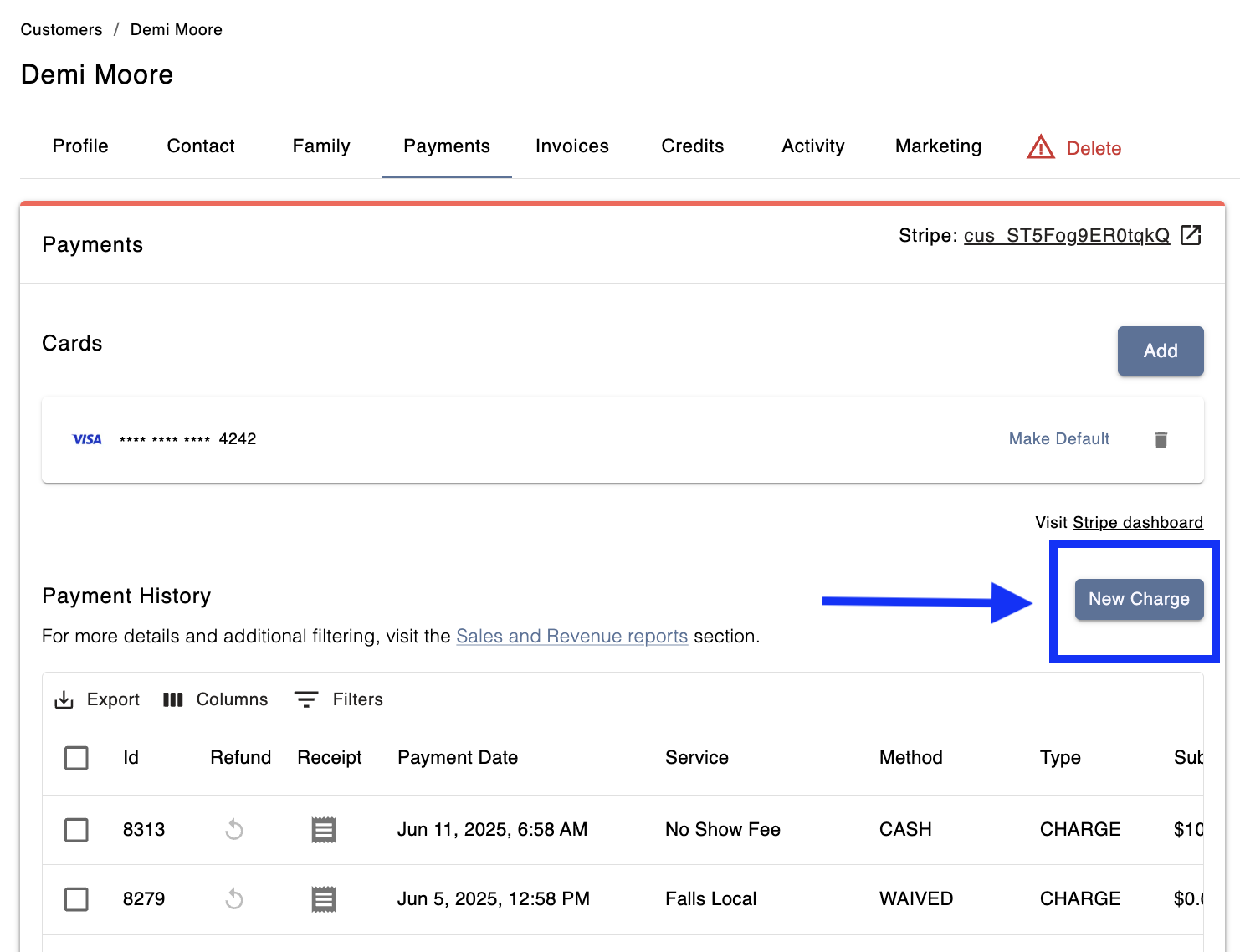This screenshot has height=952, width=1240.
Task: Click the CHARGE type in Falls Local row
Action: [x=1080, y=899]
